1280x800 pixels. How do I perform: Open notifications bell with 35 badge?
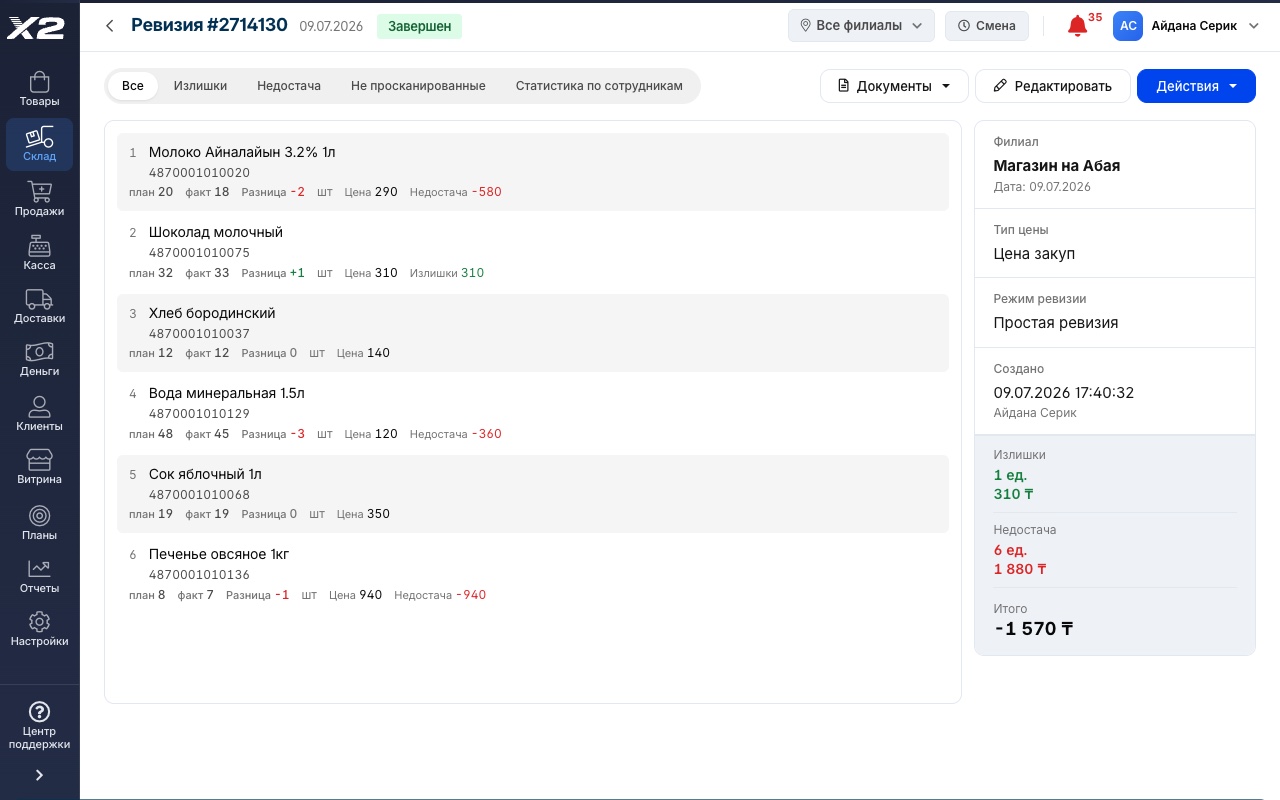click(1078, 26)
